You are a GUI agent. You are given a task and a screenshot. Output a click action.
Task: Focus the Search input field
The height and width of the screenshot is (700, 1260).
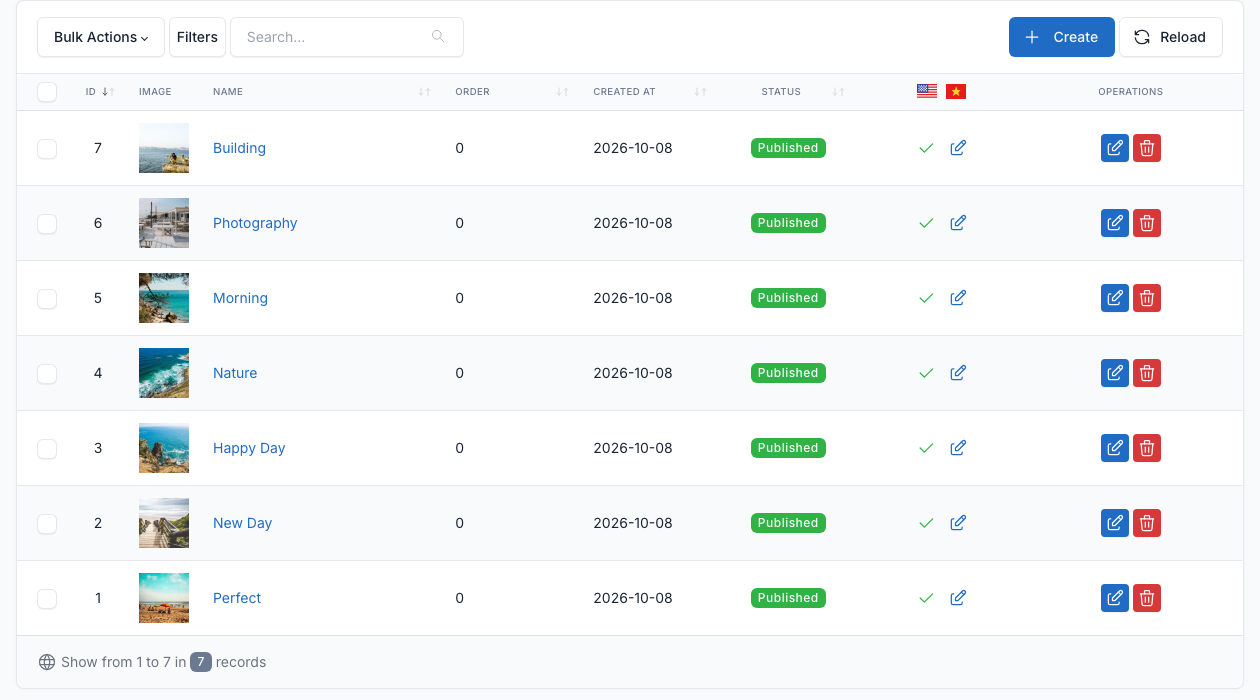tap(347, 37)
